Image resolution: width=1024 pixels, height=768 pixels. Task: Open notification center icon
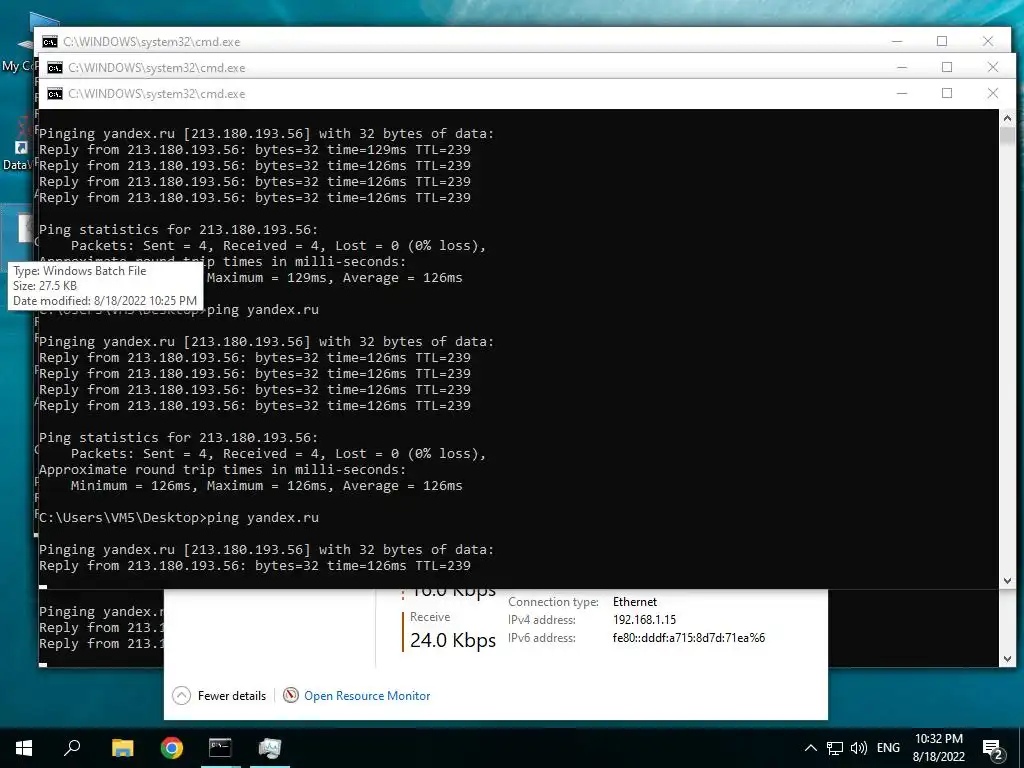993,748
